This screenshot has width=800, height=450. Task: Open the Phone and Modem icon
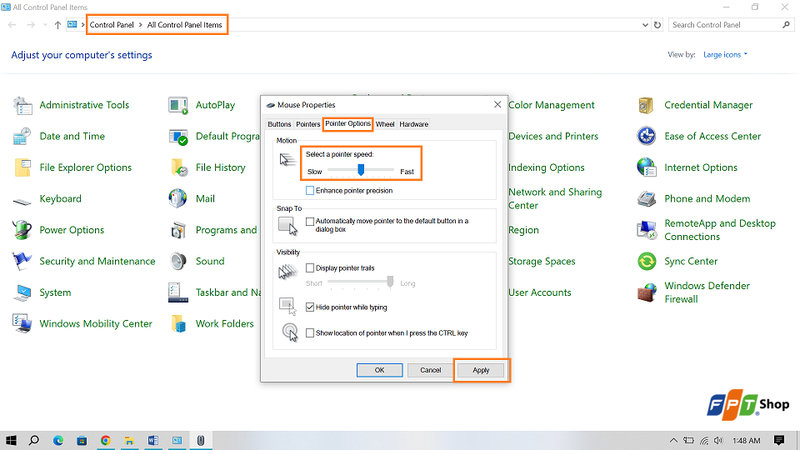pyautogui.click(x=646, y=199)
